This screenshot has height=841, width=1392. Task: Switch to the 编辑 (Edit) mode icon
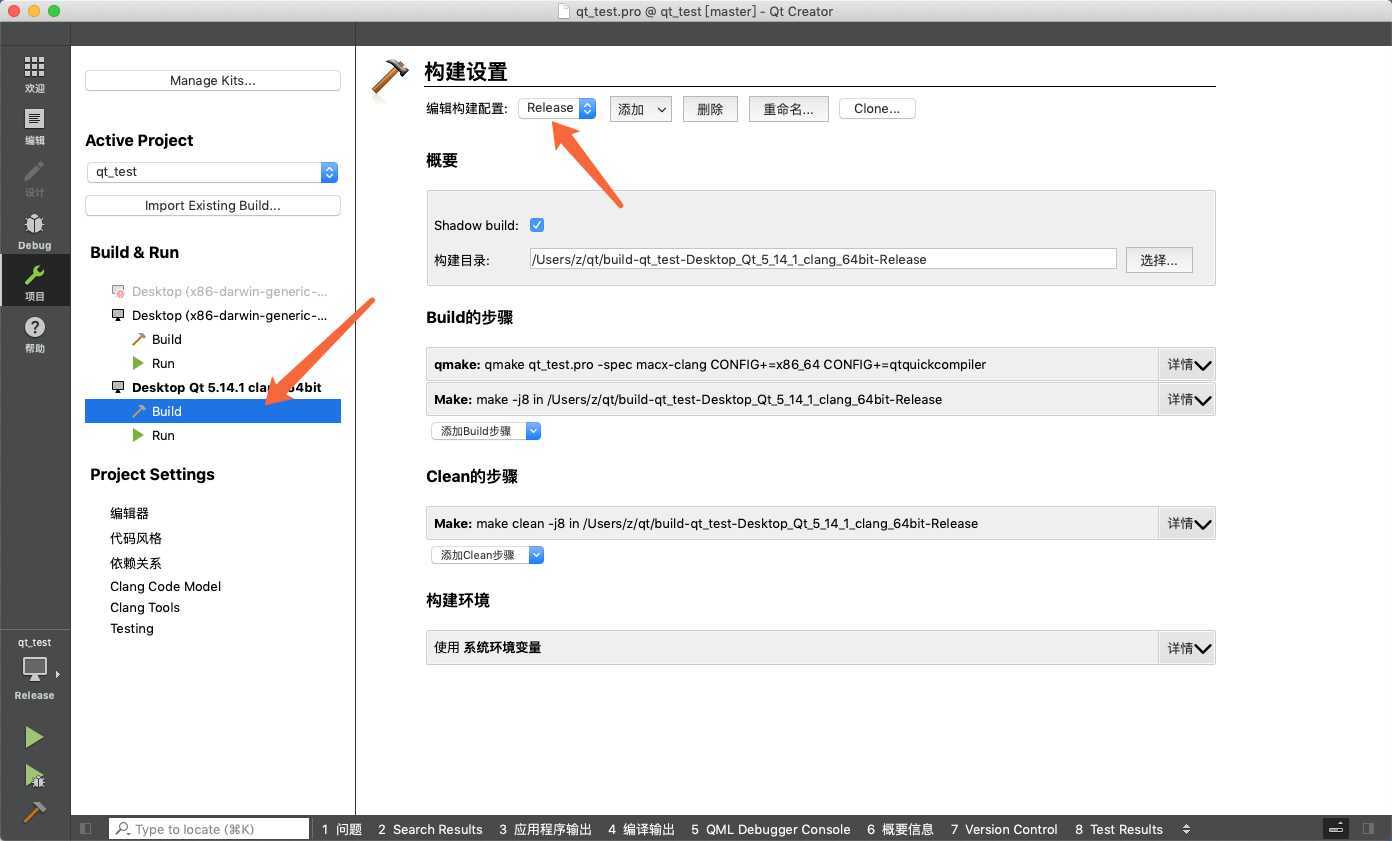[x=34, y=126]
